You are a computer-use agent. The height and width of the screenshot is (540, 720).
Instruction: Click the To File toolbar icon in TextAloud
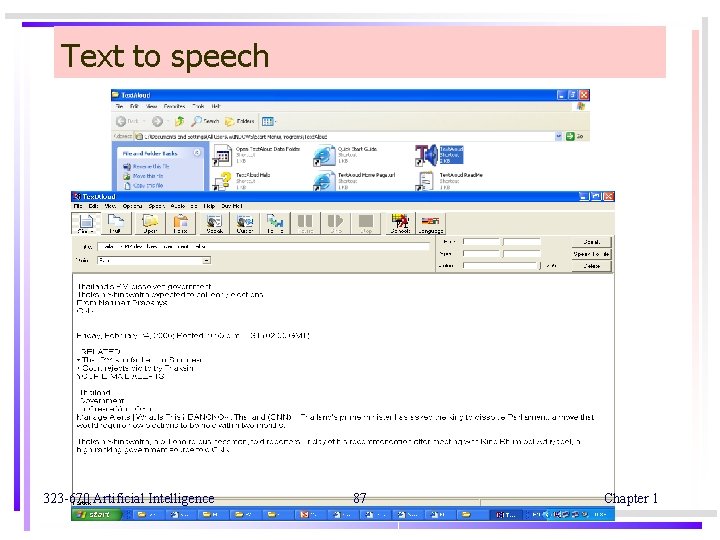[x=275, y=224]
